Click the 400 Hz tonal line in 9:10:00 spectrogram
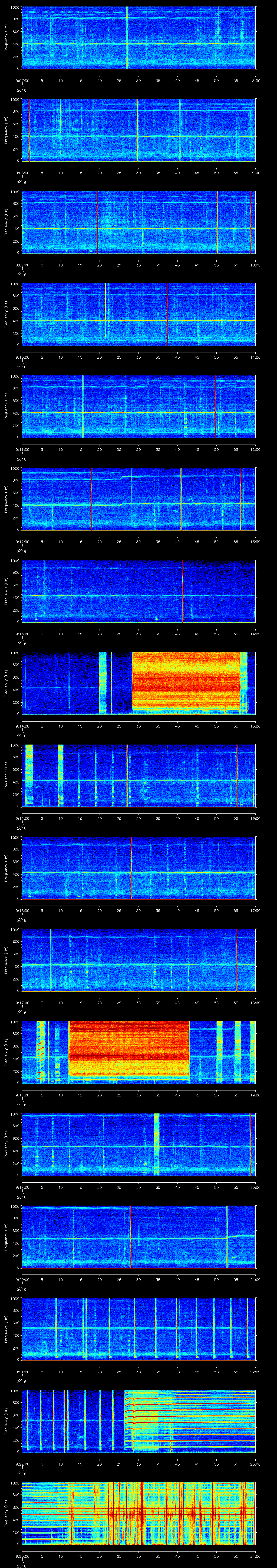This screenshot has width=277, height=1568. pos(138,320)
